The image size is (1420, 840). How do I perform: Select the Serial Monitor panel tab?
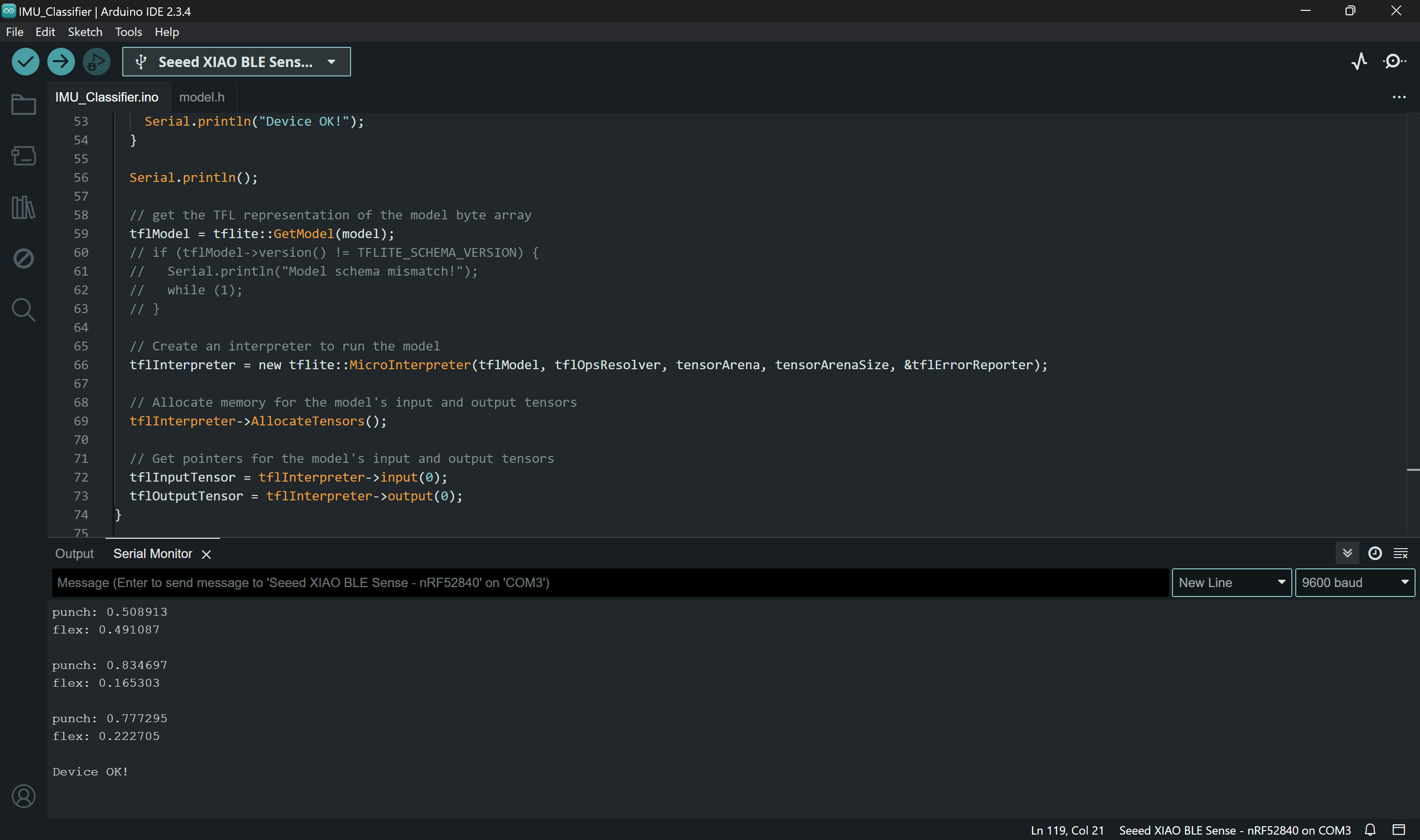(153, 554)
